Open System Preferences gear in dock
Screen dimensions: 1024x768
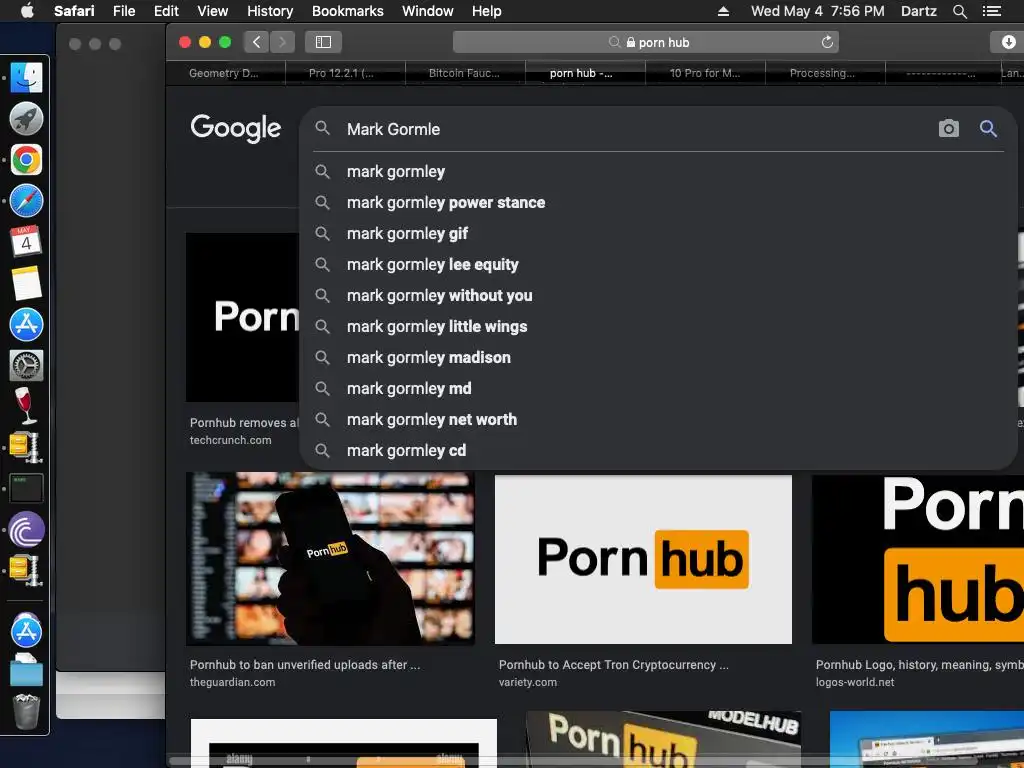pos(26,365)
